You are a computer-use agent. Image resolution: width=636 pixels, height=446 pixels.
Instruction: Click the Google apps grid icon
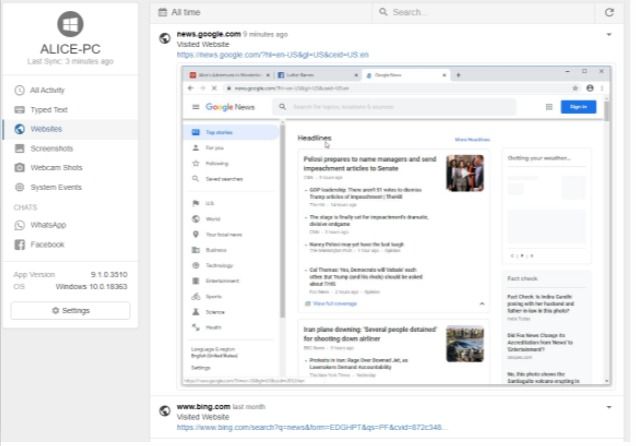pyautogui.click(x=549, y=107)
